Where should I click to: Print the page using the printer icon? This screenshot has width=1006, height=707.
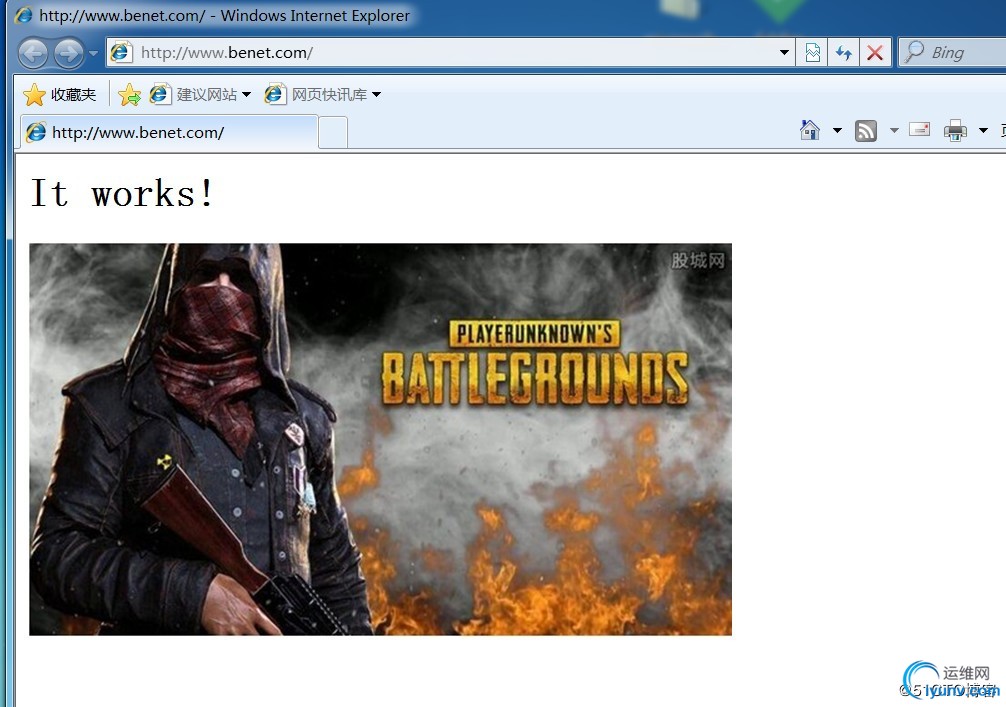(x=955, y=131)
